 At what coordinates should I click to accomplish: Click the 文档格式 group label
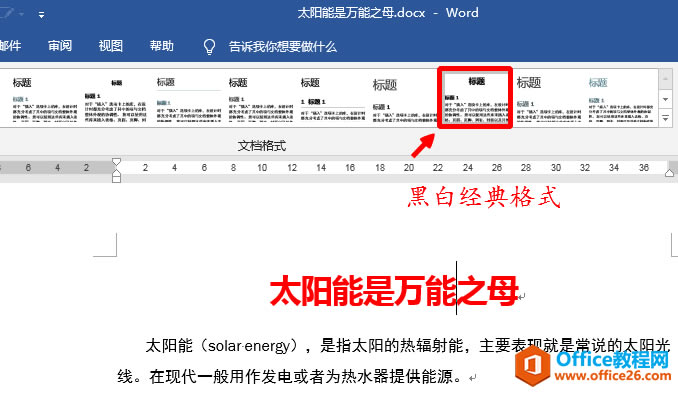tap(262, 146)
